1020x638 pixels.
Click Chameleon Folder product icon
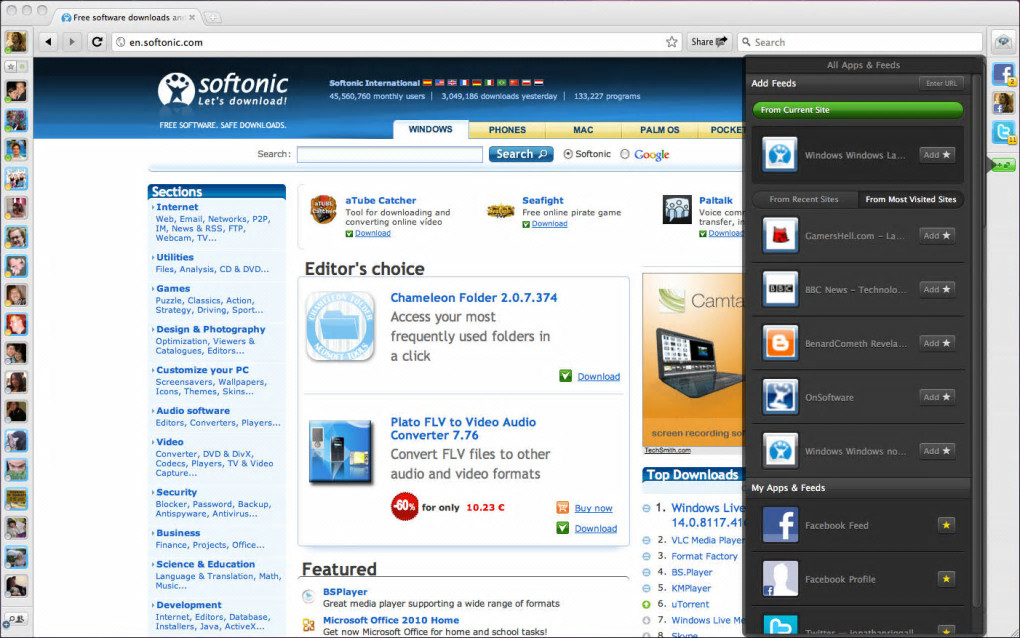tap(340, 326)
